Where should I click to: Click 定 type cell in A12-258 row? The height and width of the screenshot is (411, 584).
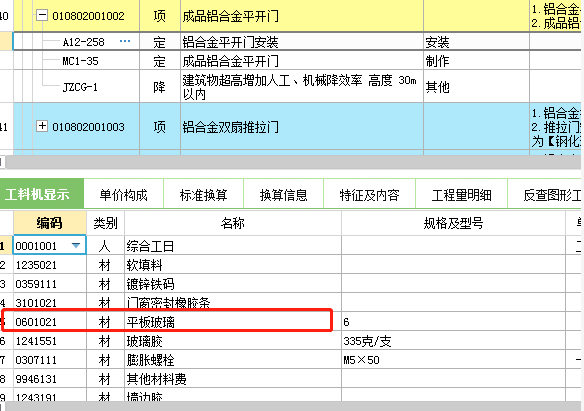pyautogui.click(x=160, y=42)
